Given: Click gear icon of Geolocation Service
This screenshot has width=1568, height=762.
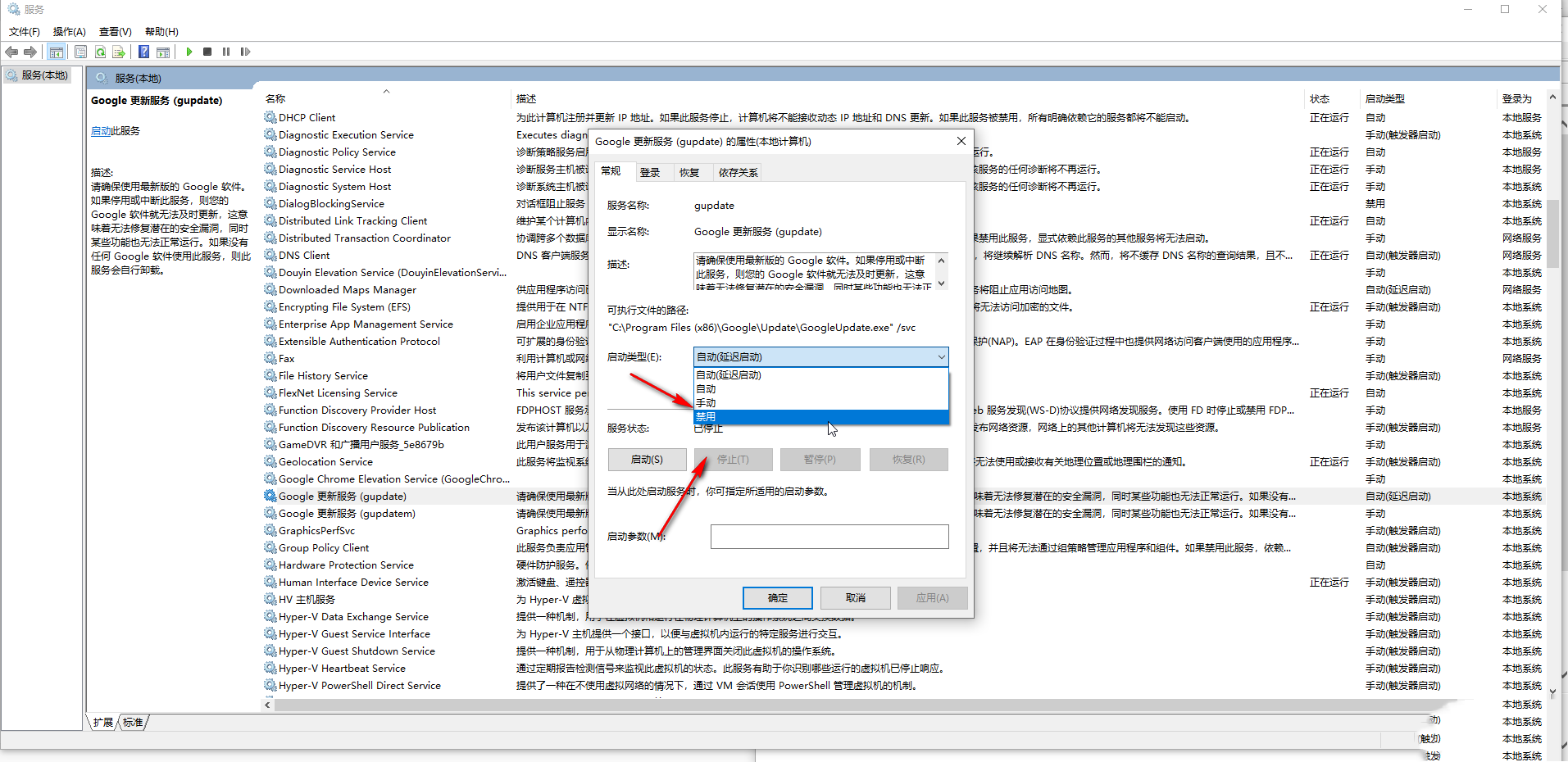Looking at the screenshot, I should click(x=270, y=461).
